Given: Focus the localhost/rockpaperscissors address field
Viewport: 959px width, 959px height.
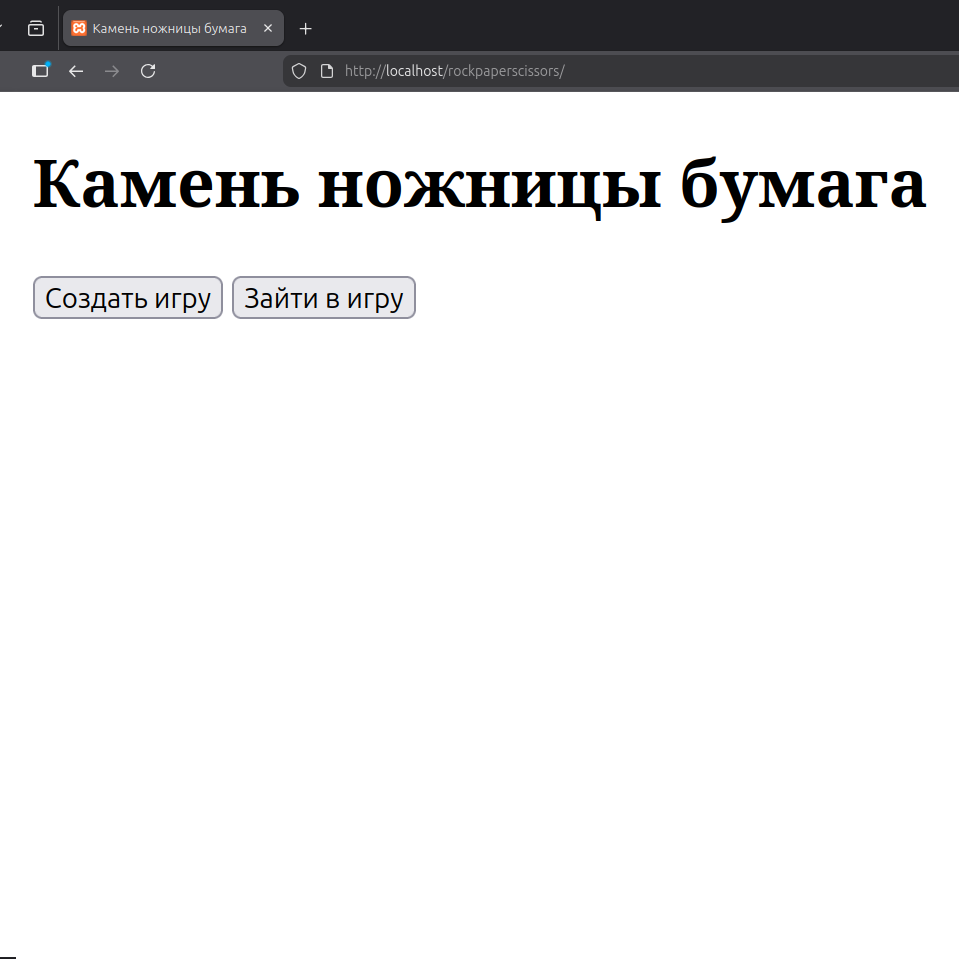Looking at the screenshot, I should click(x=600, y=71).
